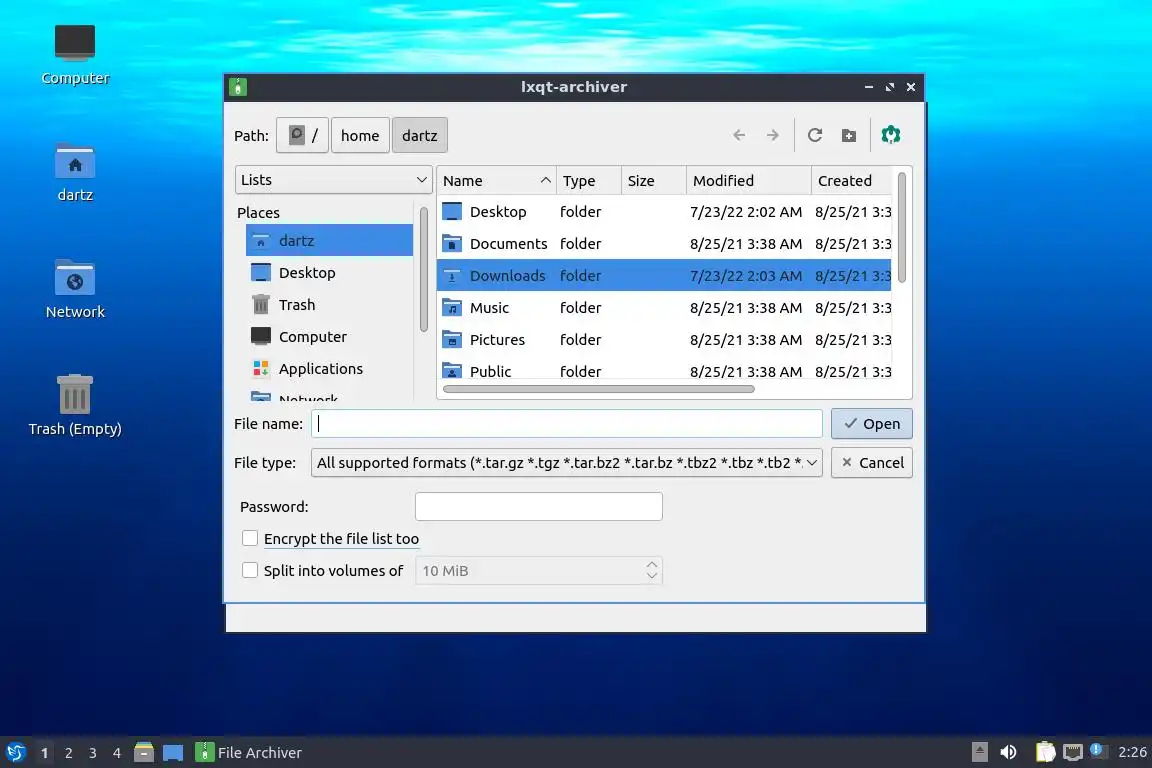Screen dimensions: 1152x768
Task: Click the 2:26 clock in taskbar
Action: point(1132,752)
